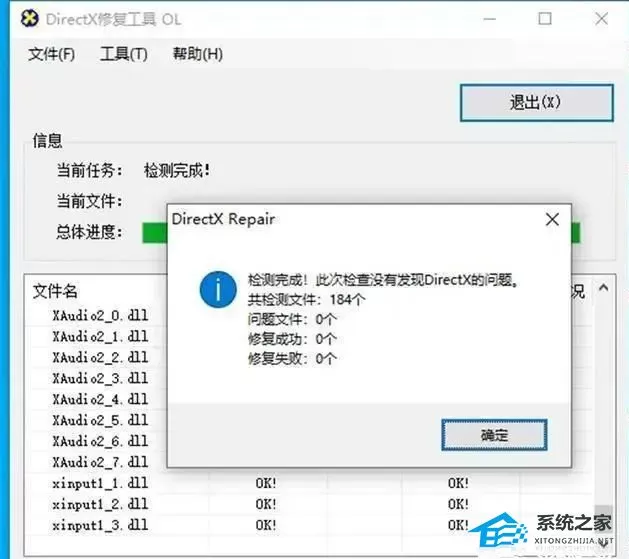
Task: Click the OK! status of xinput1_2.dll
Action: pos(266,504)
